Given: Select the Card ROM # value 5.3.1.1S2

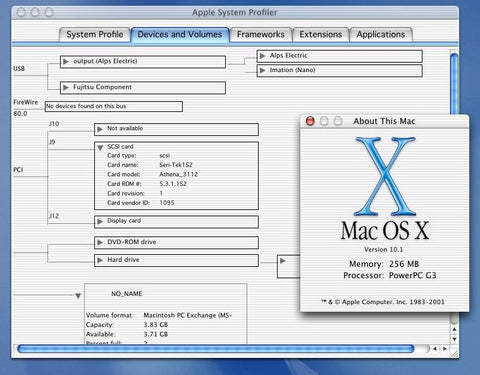Looking at the screenshot, I should [x=173, y=184].
